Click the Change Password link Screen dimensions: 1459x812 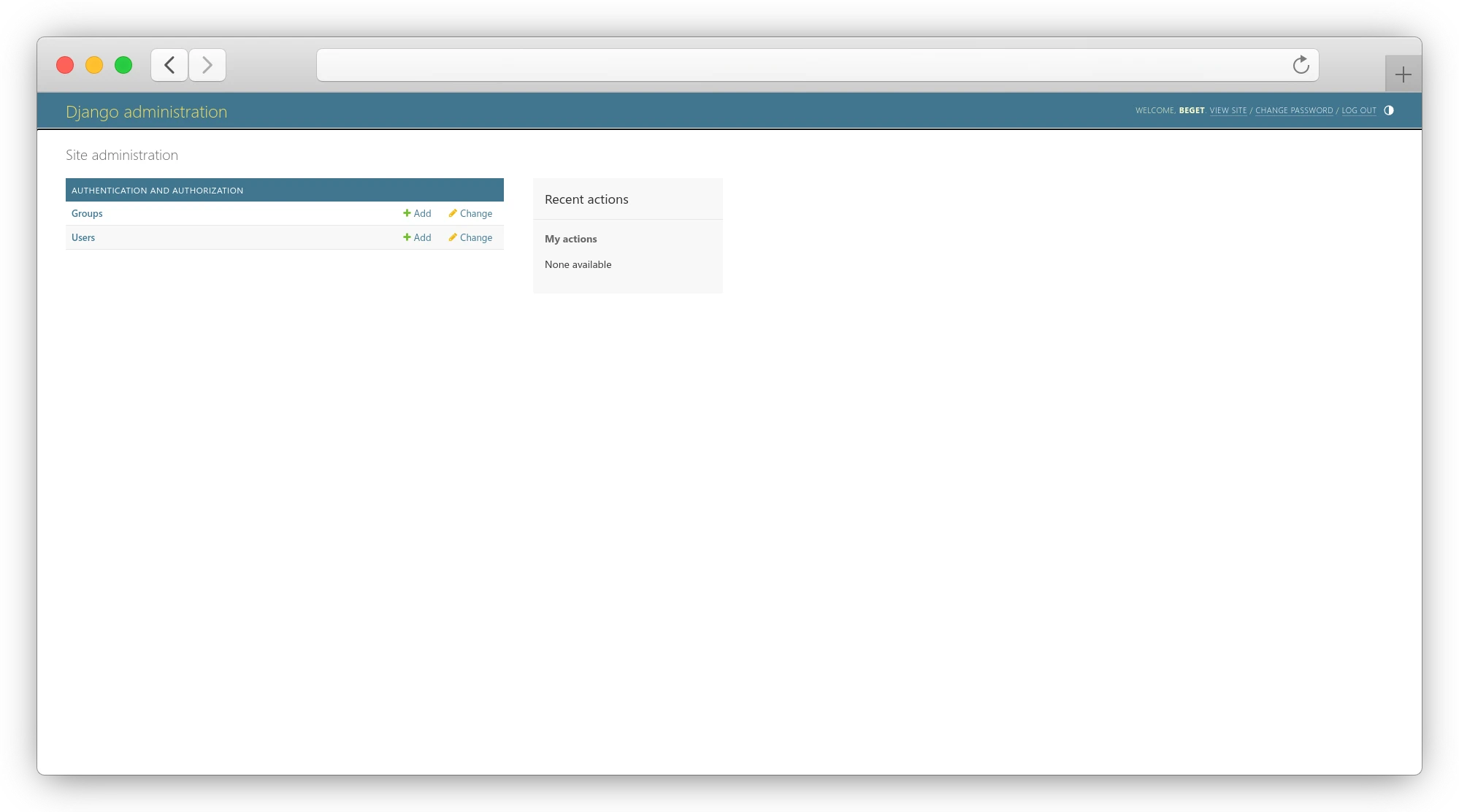[x=1293, y=110]
